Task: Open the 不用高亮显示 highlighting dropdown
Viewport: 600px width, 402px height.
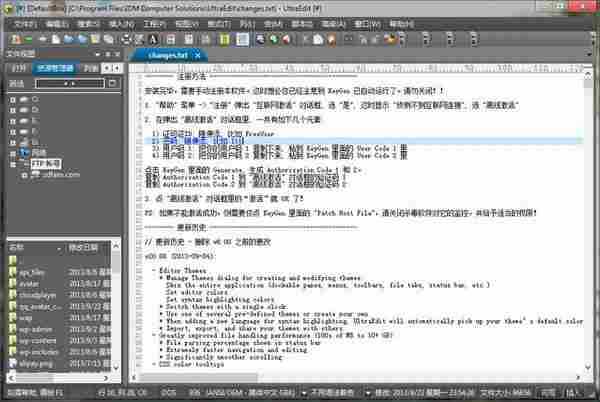Action: point(368,392)
